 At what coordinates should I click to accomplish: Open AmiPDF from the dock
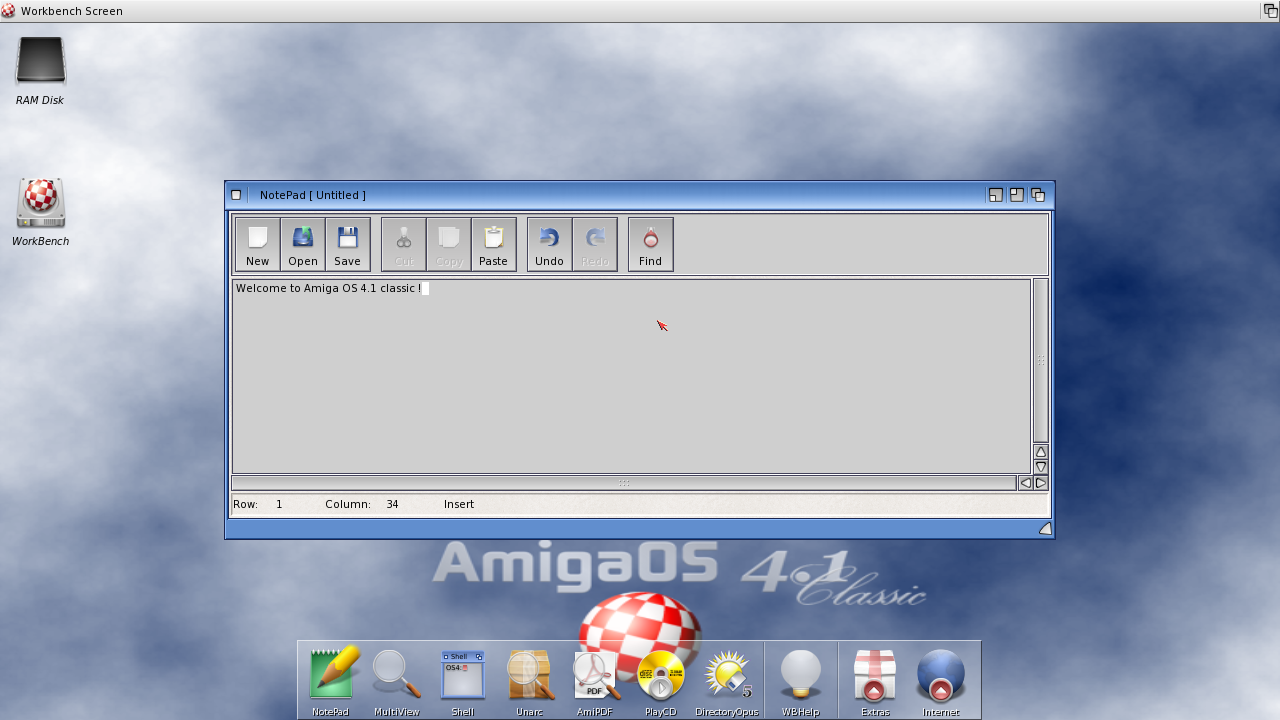(x=595, y=682)
